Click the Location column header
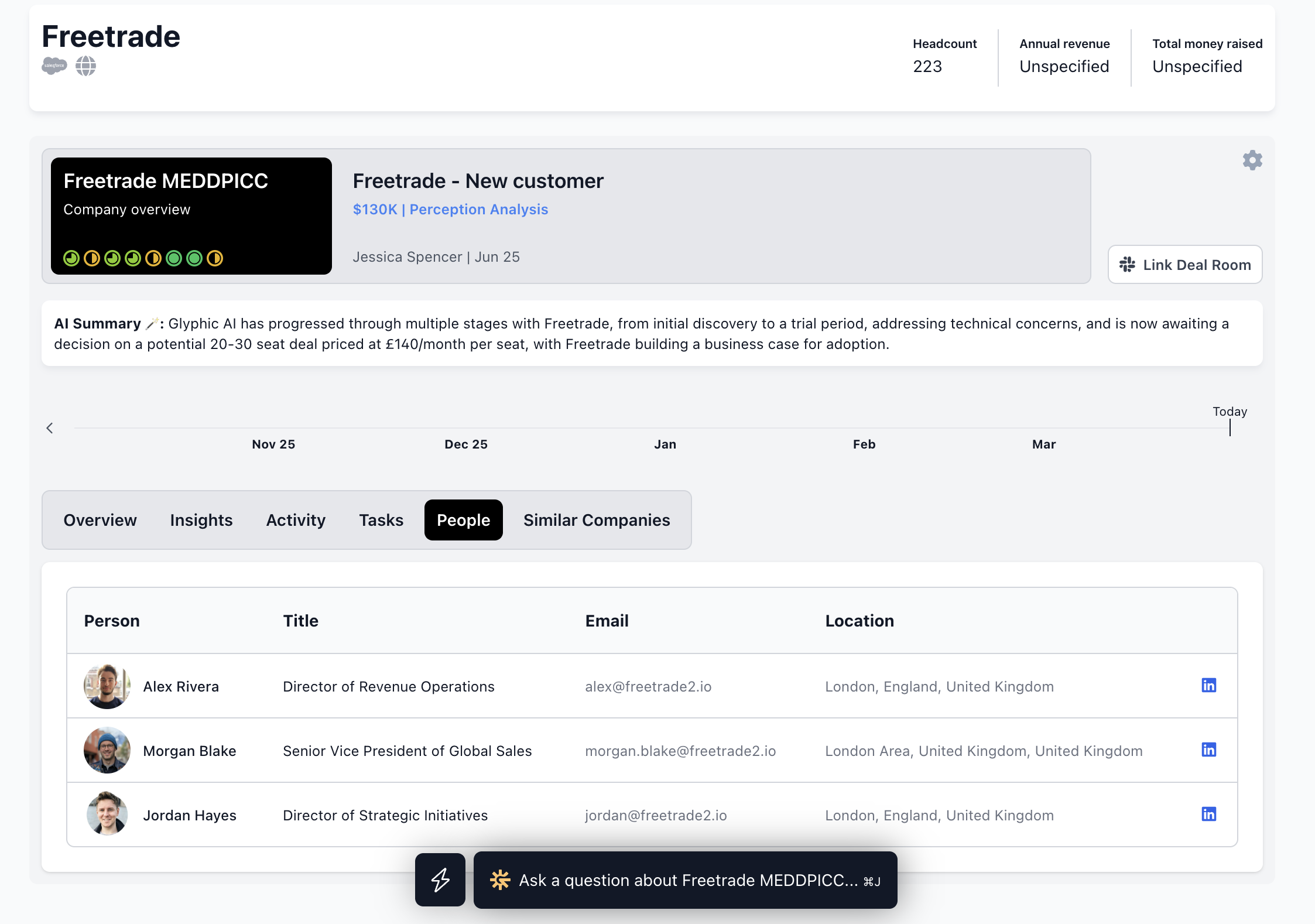The image size is (1315, 924). click(859, 621)
